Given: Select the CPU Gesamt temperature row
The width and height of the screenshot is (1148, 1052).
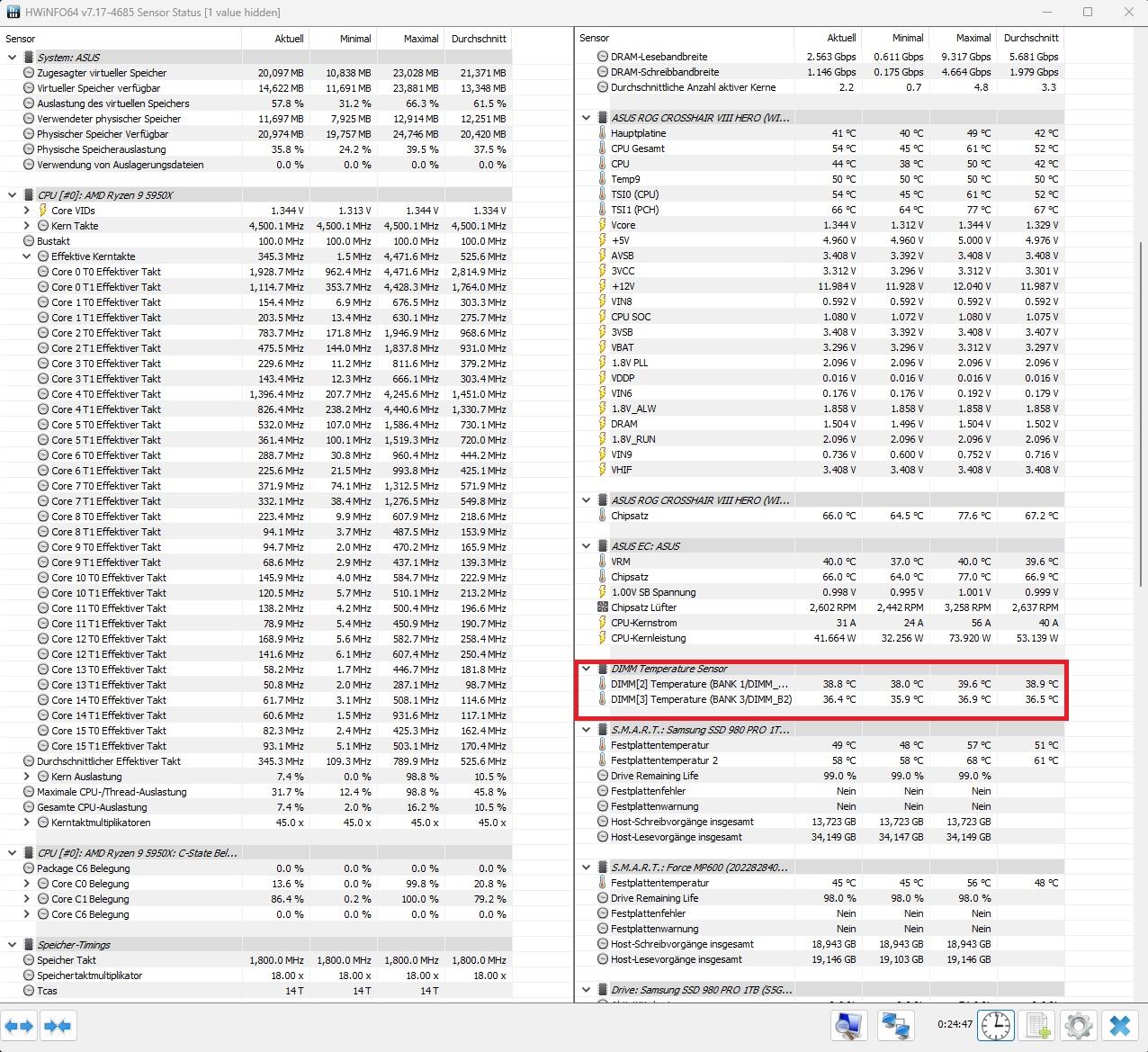Looking at the screenshot, I should click(820, 148).
